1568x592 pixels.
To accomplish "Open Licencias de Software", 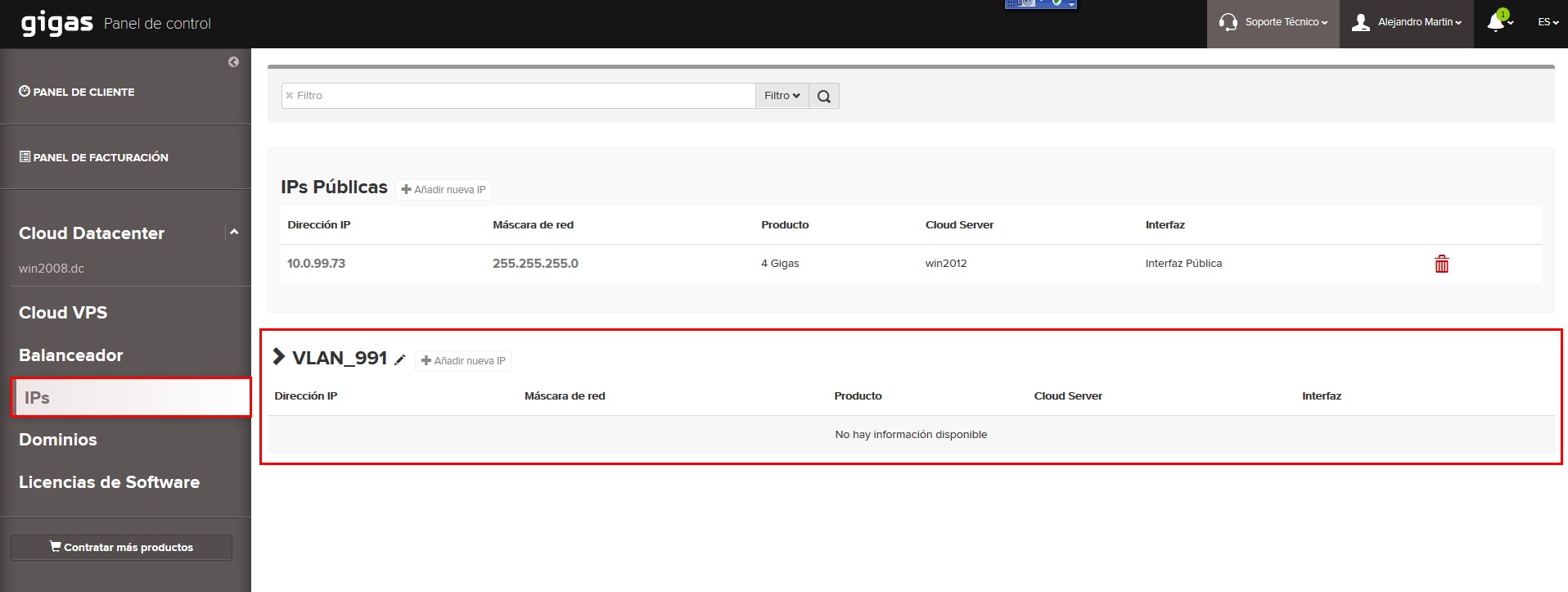I will point(109,482).
